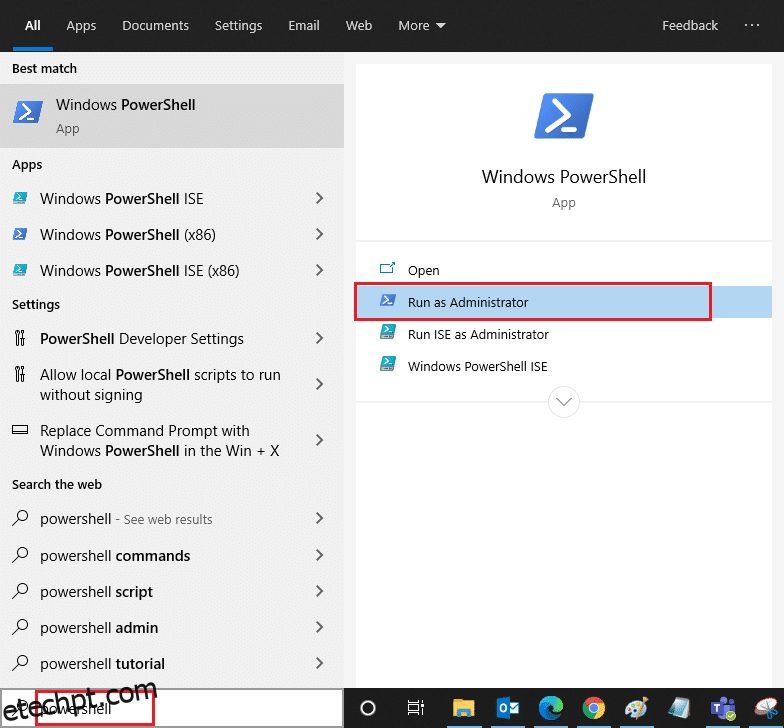
Task: Select powershell admin suggestion
Action: click(x=172, y=628)
